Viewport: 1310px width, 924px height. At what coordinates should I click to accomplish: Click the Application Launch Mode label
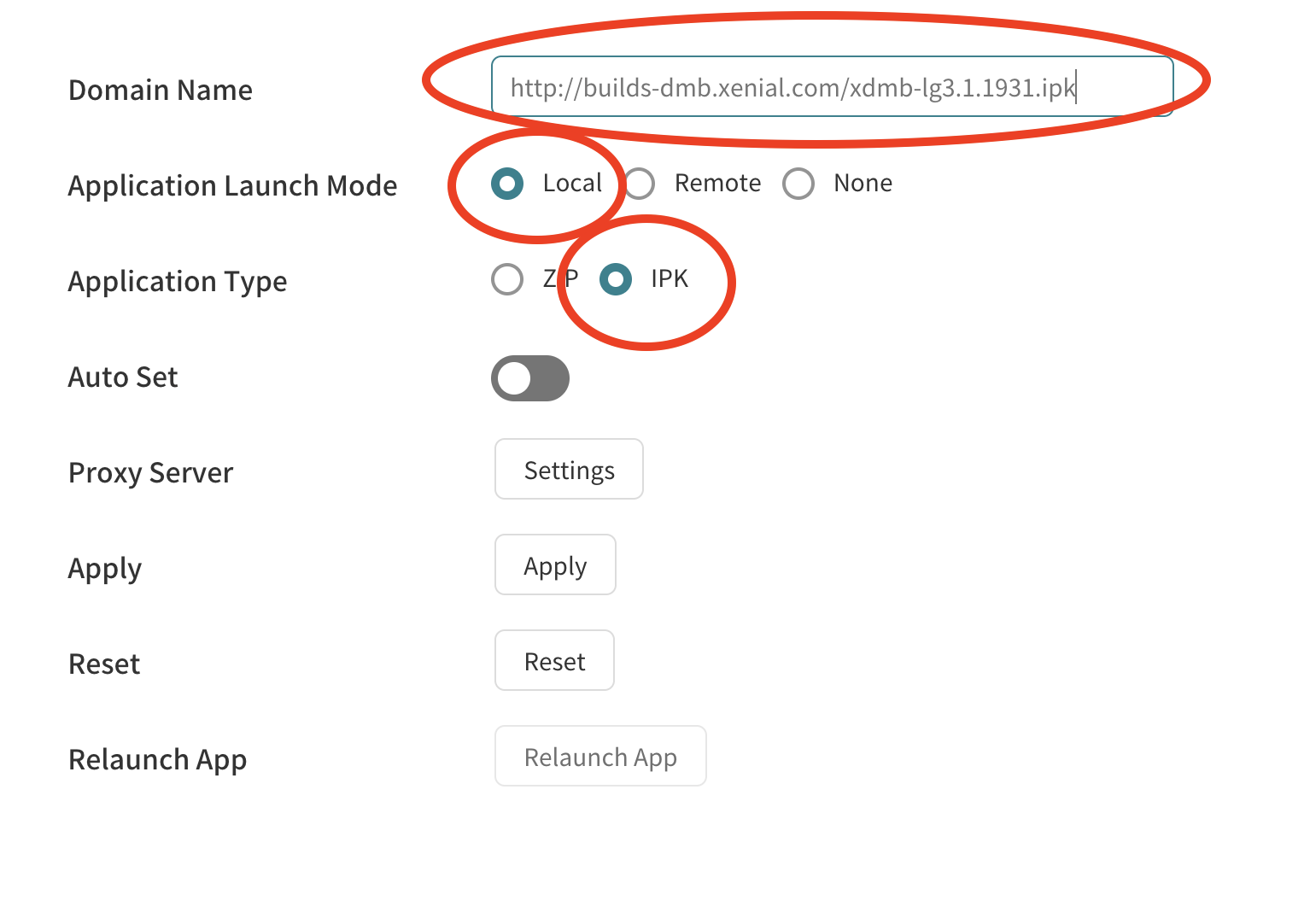232,186
